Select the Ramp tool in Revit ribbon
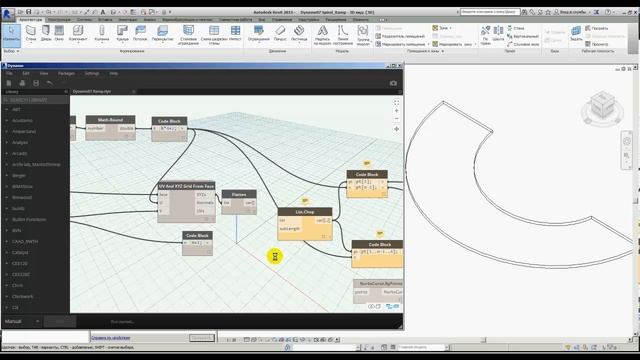The width and height of the screenshot is (640, 360). pyautogui.click(x=280, y=33)
